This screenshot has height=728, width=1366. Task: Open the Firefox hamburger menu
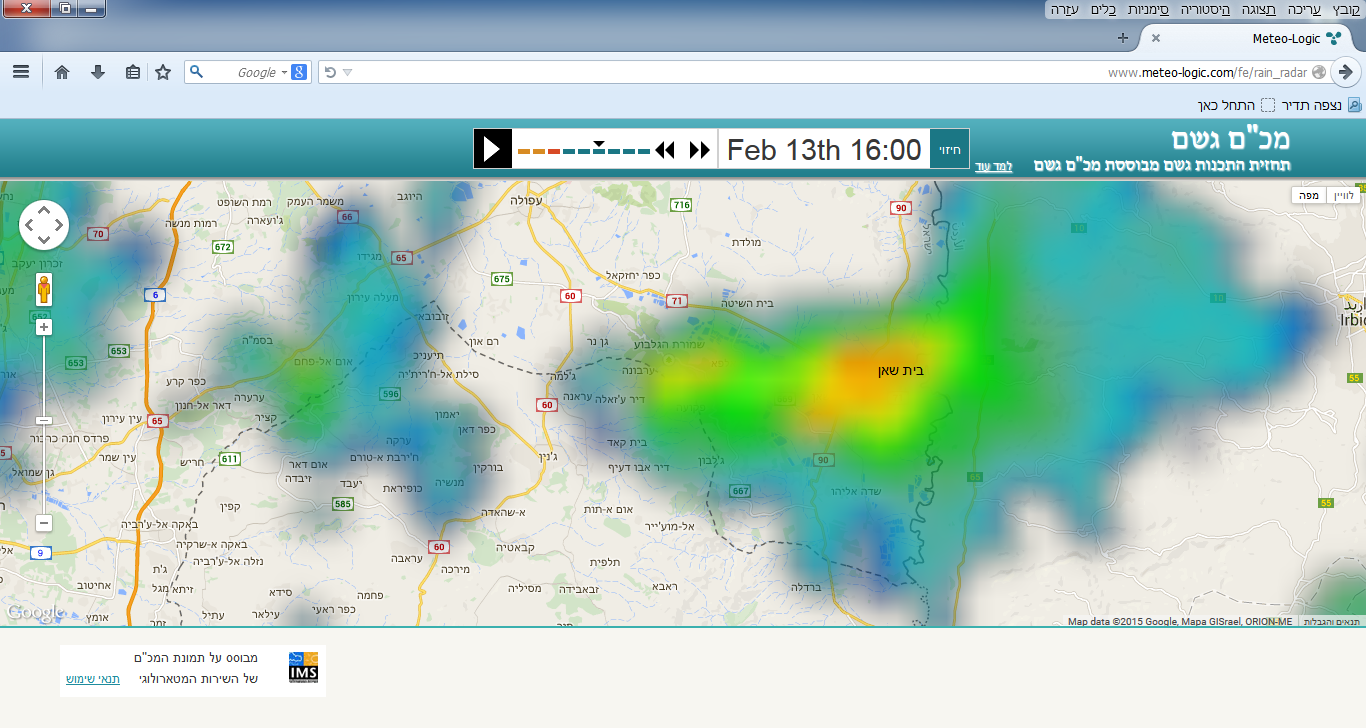[x=21, y=72]
